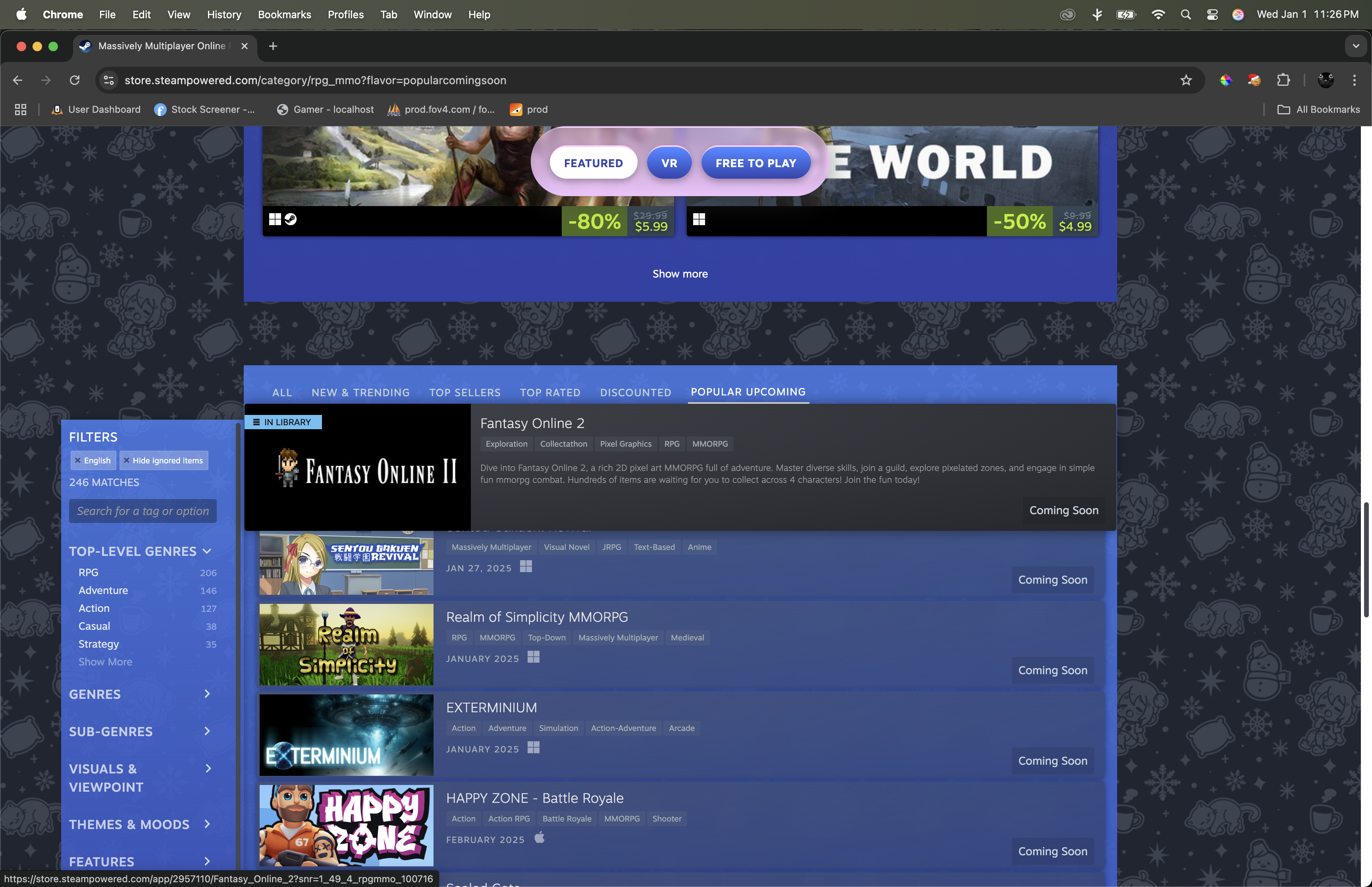Image resolution: width=1372 pixels, height=887 pixels.
Task: Click the Featured pill button
Action: pos(594,163)
